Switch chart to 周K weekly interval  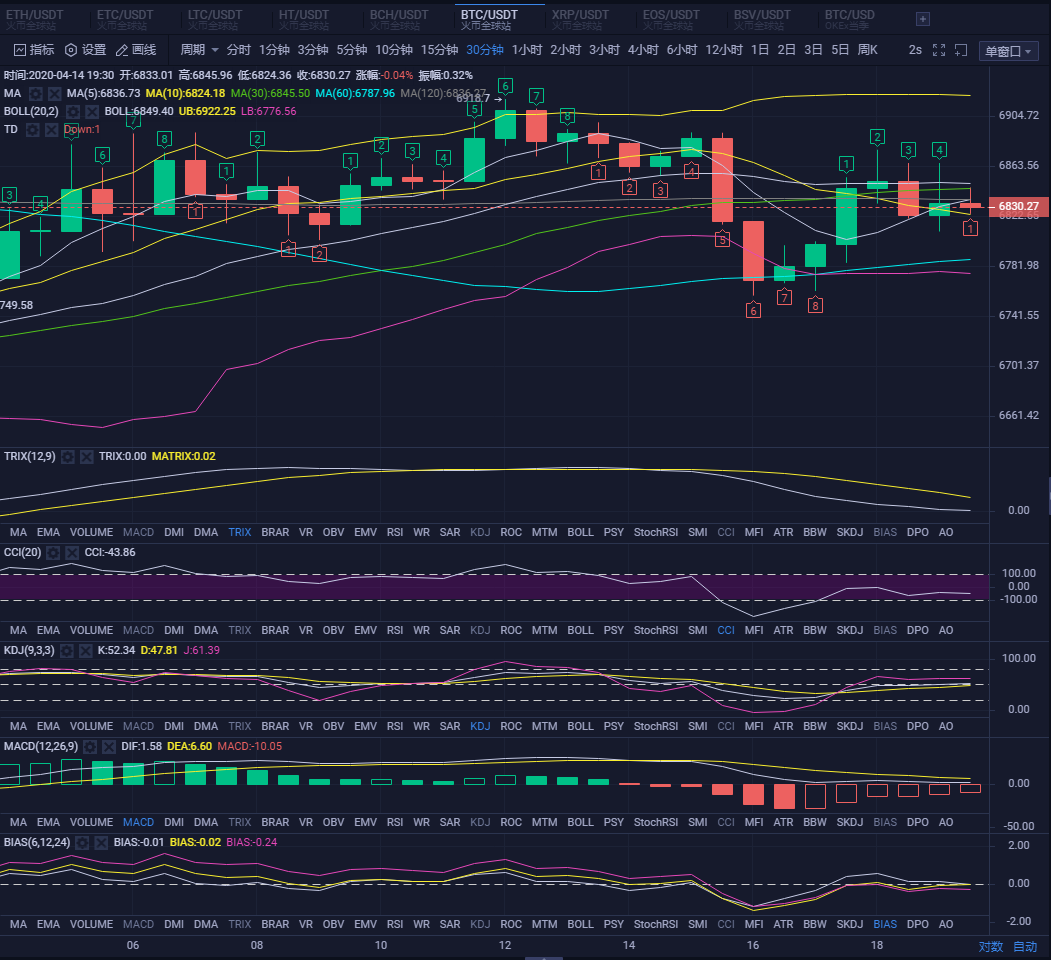point(867,50)
